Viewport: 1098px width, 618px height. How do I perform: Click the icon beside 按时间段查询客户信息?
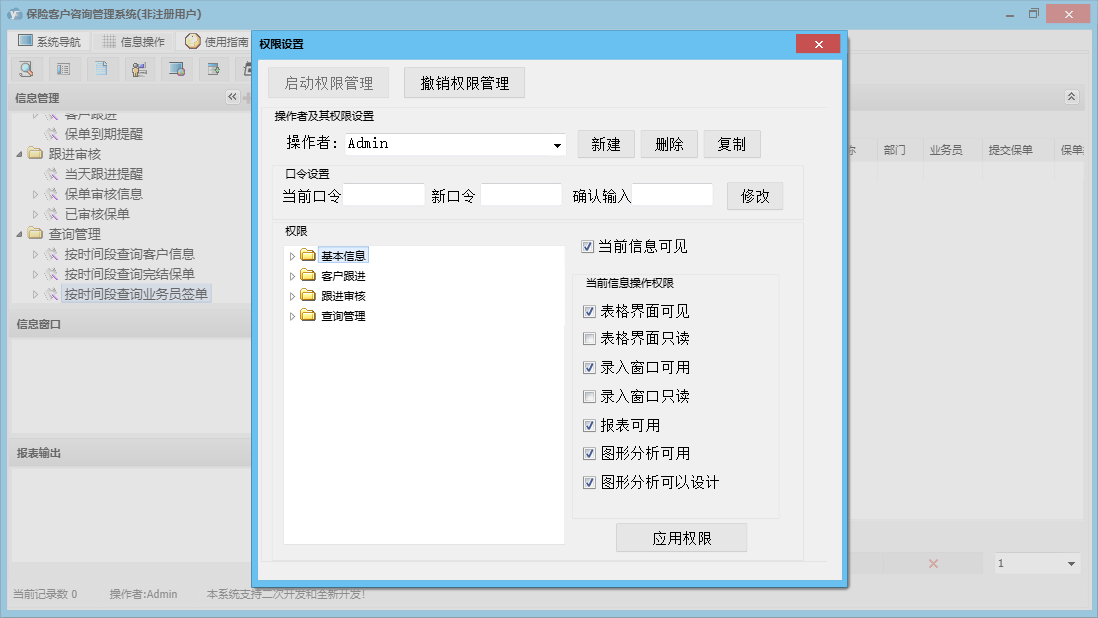tap(51, 254)
